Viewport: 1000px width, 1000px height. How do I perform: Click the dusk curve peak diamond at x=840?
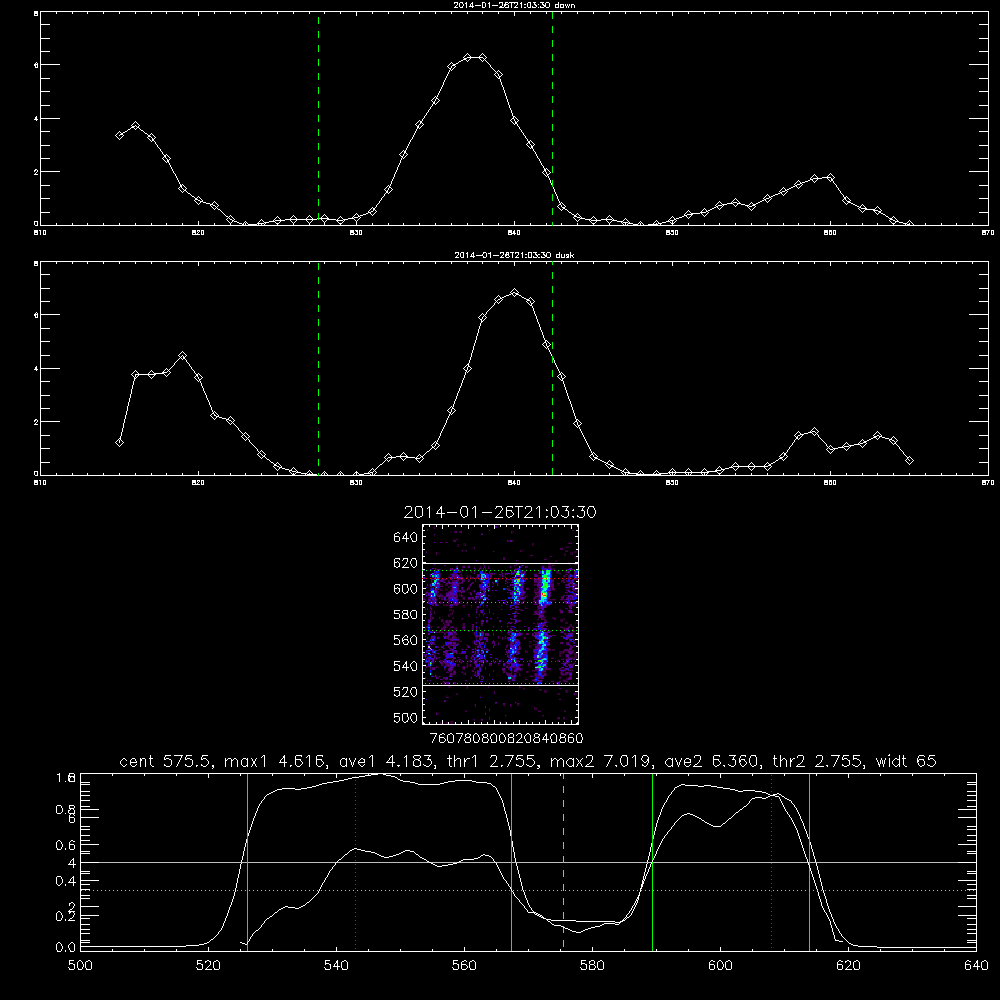coord(515,293)
